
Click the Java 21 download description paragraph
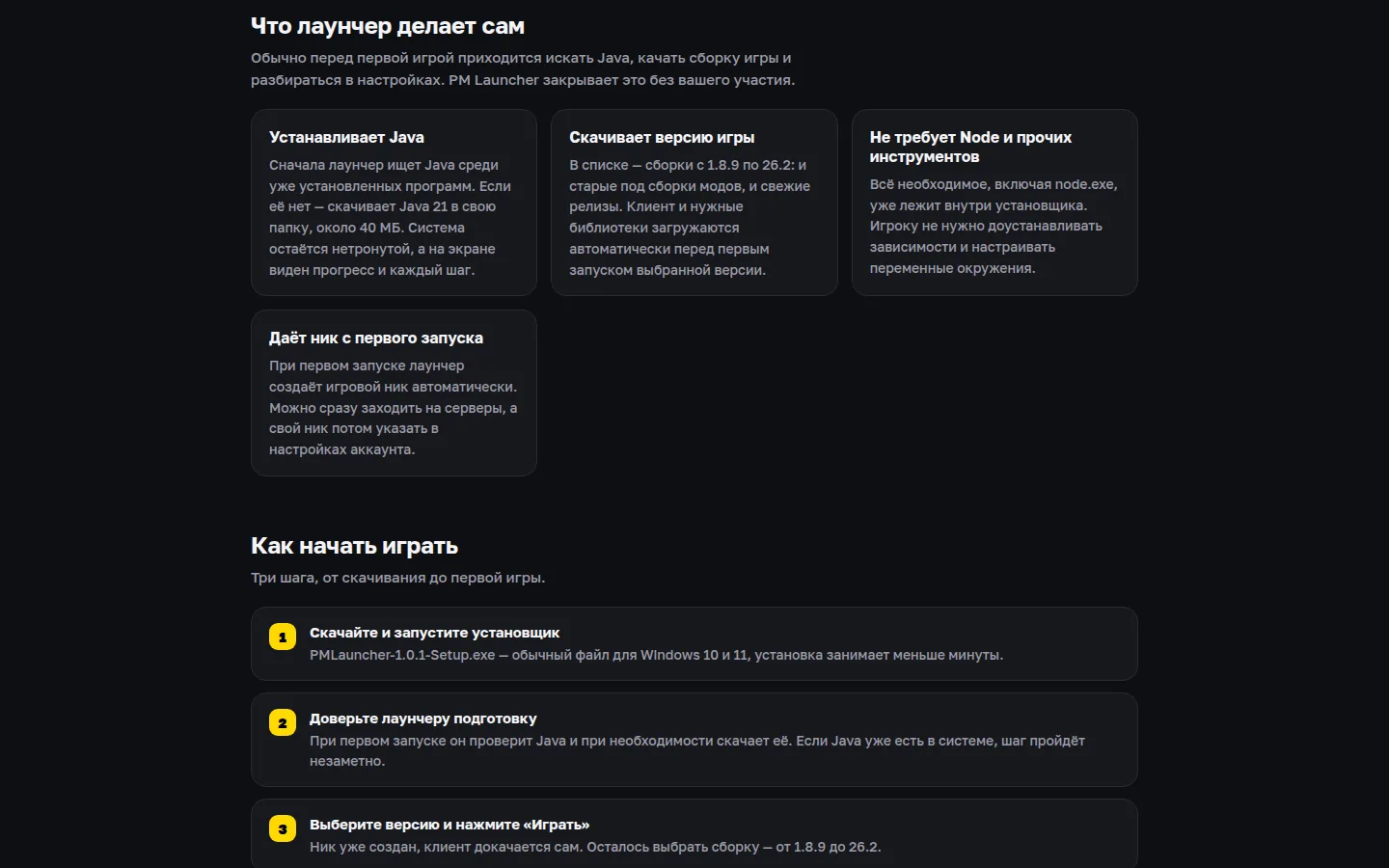pos(391,217)
